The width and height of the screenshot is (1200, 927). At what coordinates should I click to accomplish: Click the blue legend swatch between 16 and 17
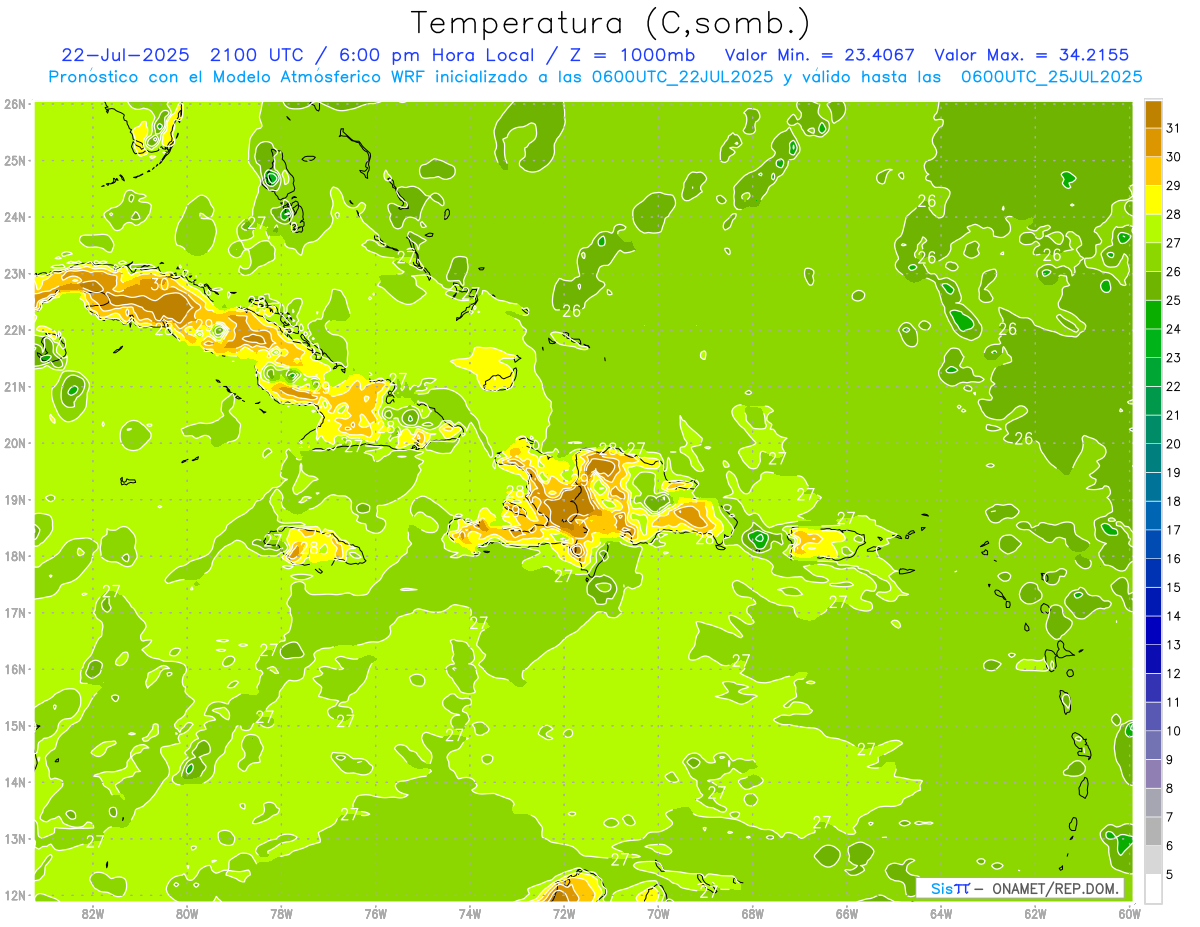(1154, 544)
